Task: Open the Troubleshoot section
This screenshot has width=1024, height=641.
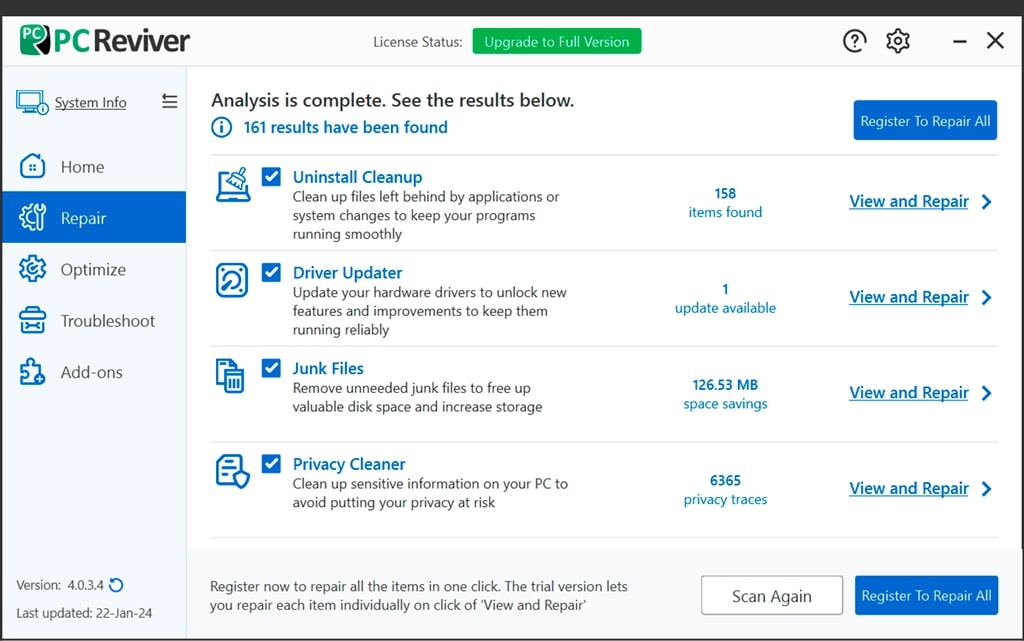Action: click(107, 321)
